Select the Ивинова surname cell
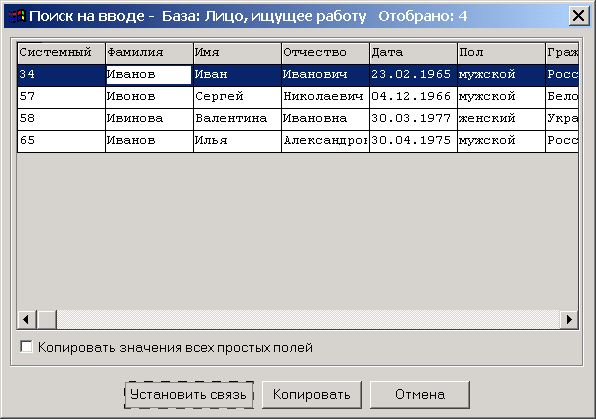Image resolution: width=596 pixels, height=419 pixels. (149, 119)
